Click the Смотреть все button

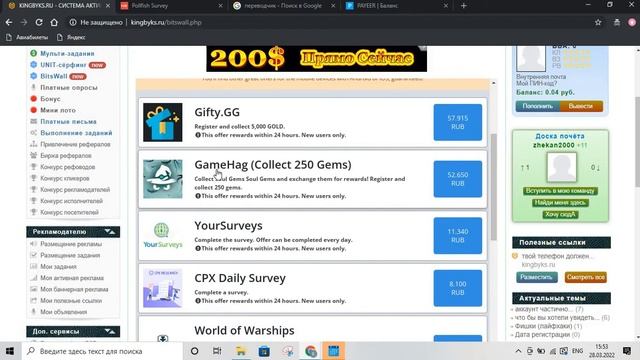pyautogui.click(x=585, y=277)
